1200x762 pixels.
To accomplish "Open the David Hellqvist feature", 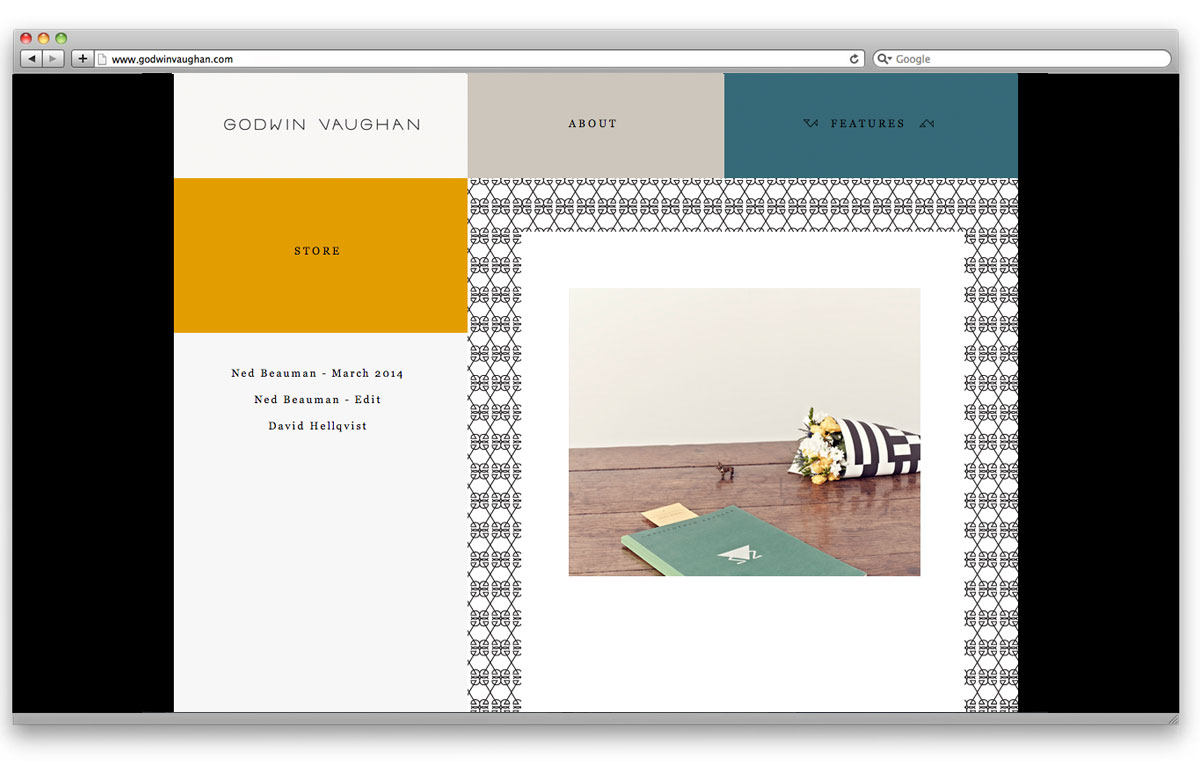I will [x=317, y=426].
